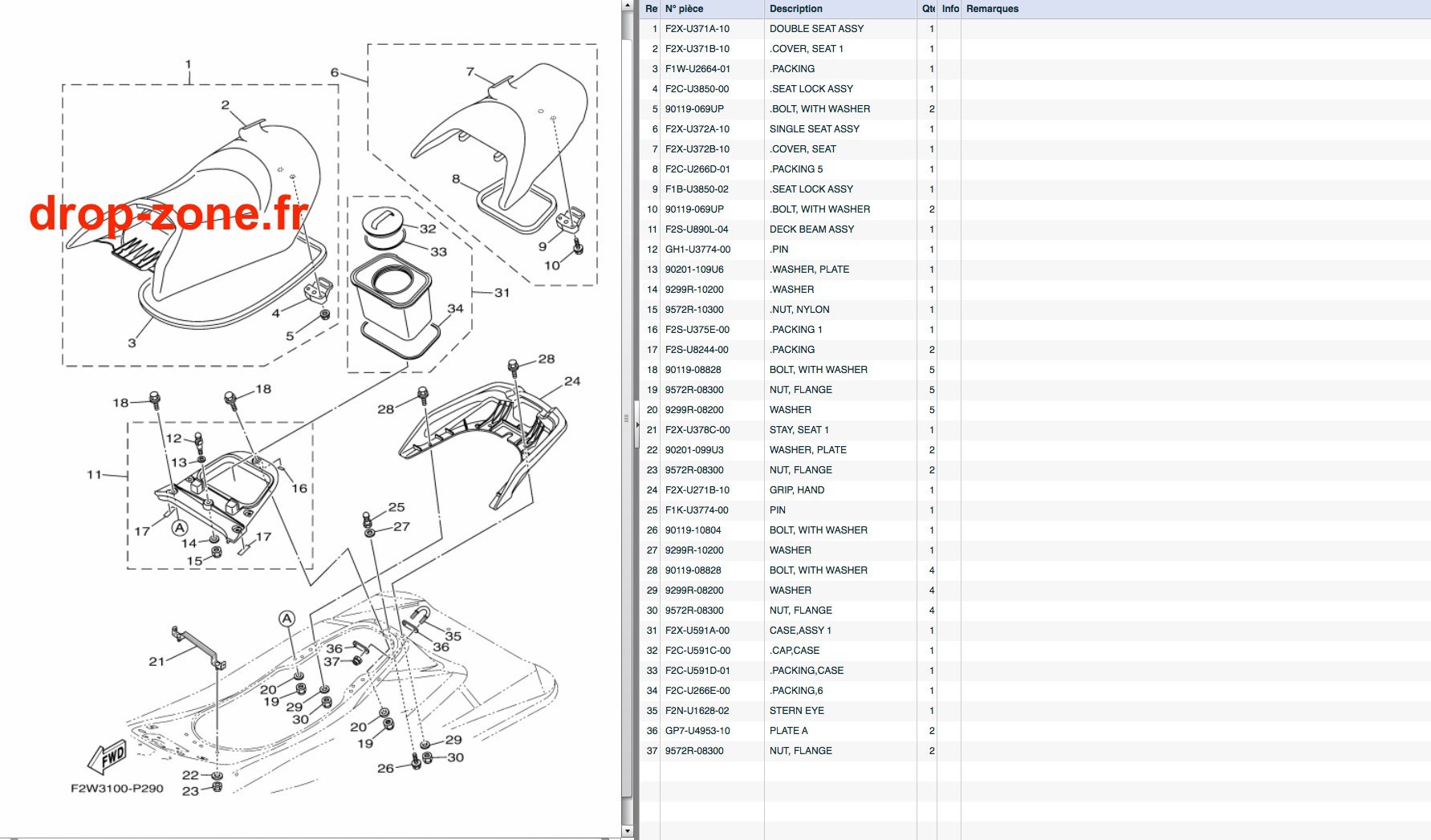
Task: Click callout 31 beside the storage case
Action: (502, 293)
